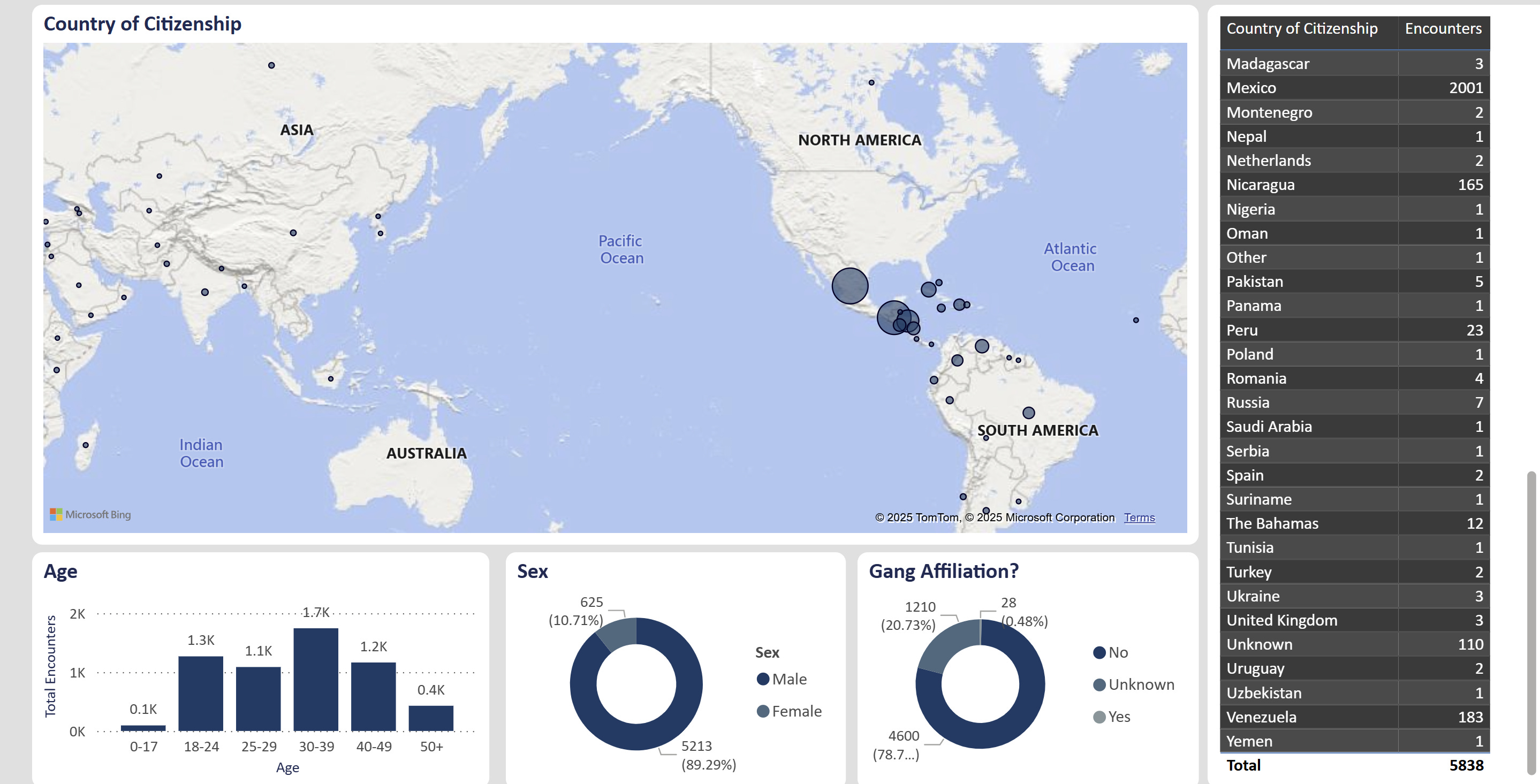Click the Female segment of Sex donut
Image resolution: width=1540 pixels, height=784 pixels.
click(618, 634)
